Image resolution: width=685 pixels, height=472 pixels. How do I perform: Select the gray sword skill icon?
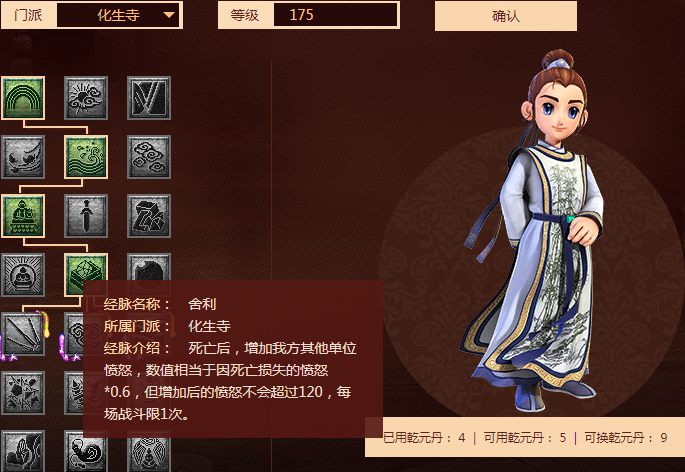86,216
